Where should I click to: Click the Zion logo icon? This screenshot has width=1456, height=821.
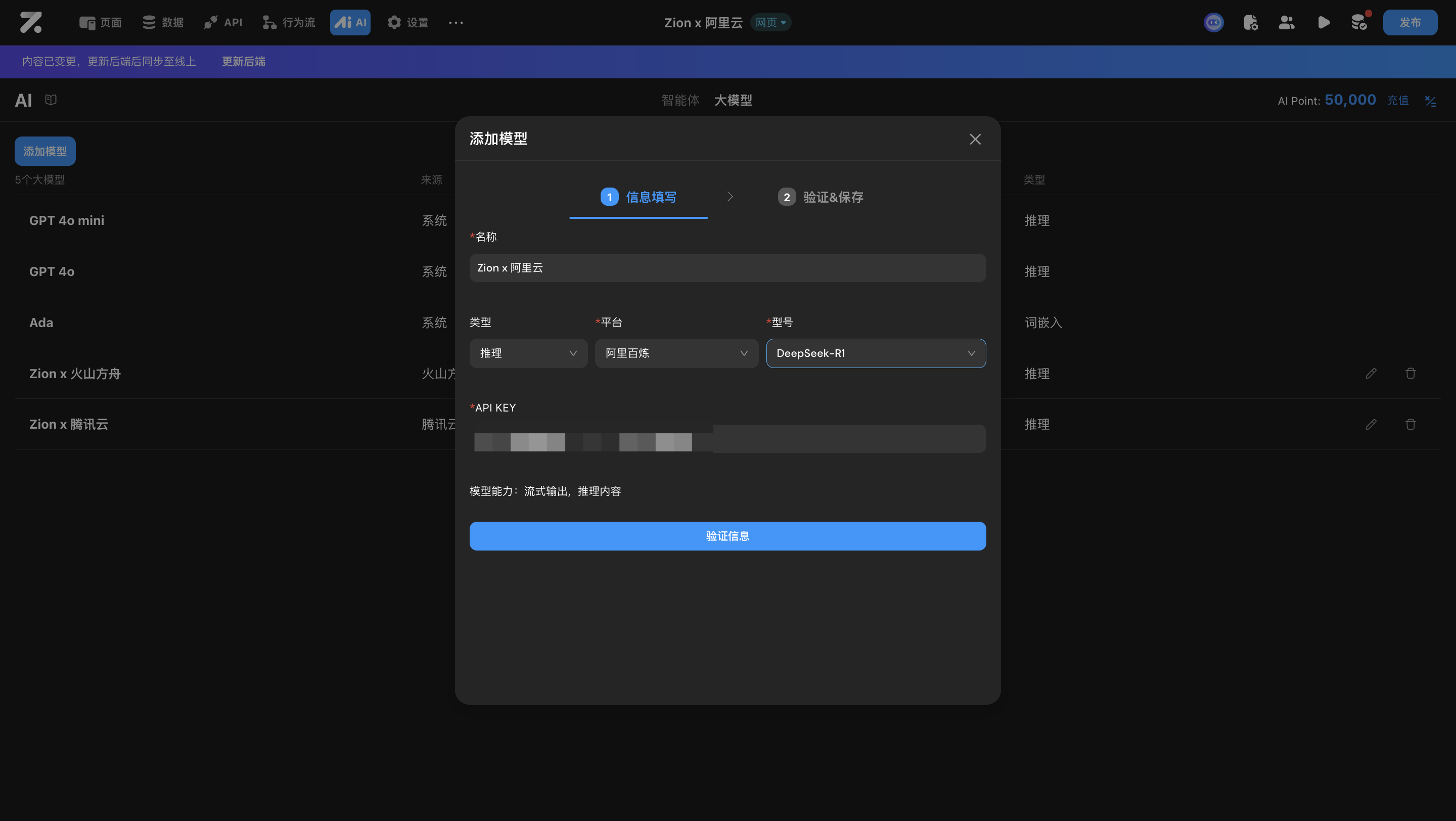(x=31, y=23)
